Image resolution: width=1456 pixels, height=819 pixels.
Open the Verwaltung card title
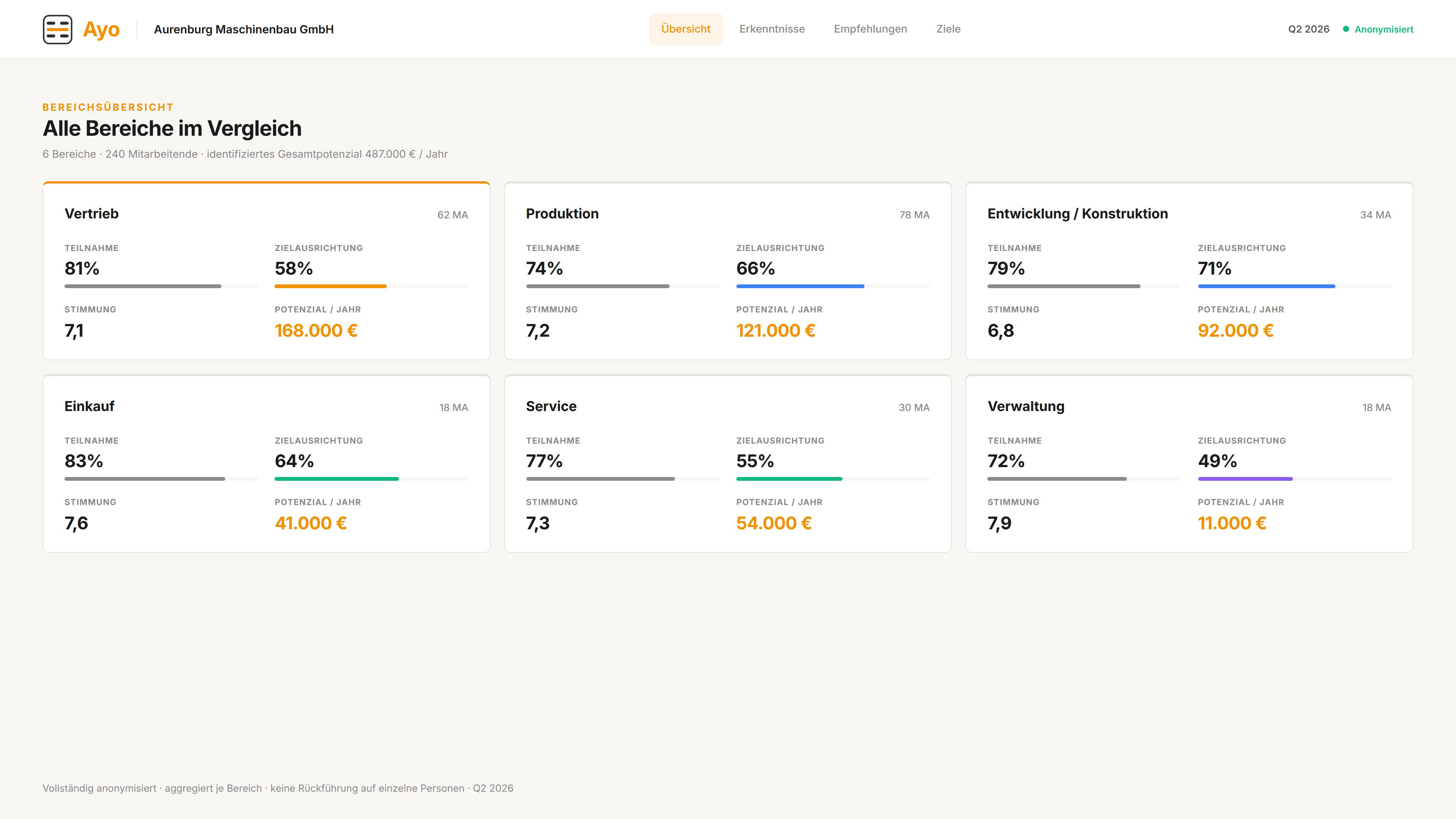point(1026,406)
